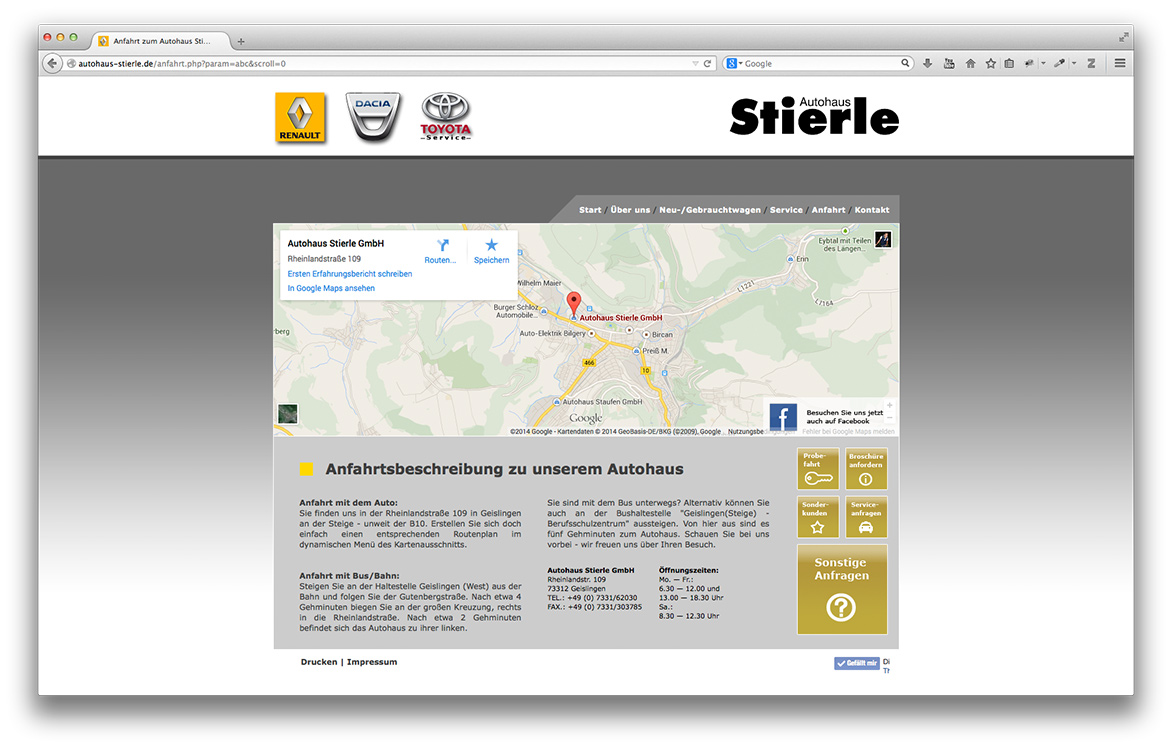
Task: Click the browser home icon
Action: [x=970, y=63]
